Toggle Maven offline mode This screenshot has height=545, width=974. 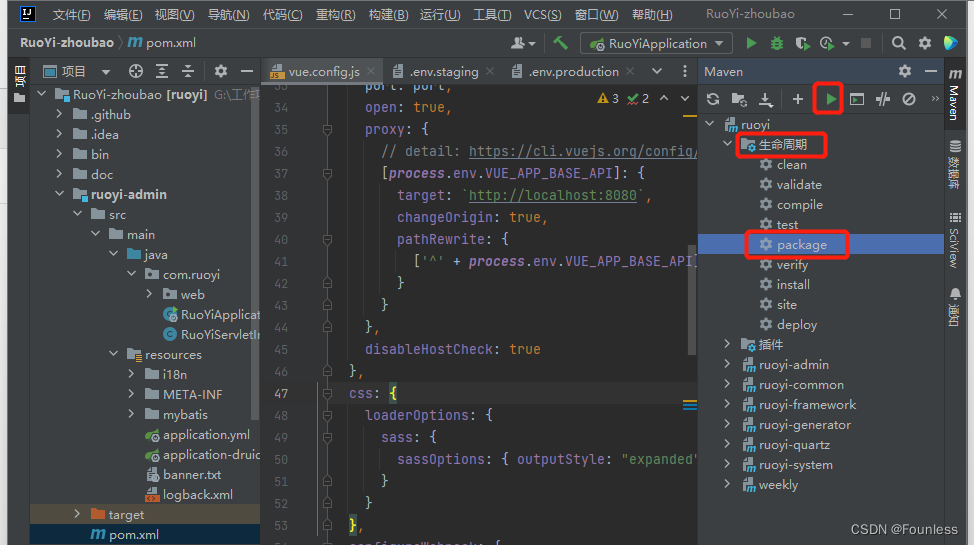pos(883,99)
